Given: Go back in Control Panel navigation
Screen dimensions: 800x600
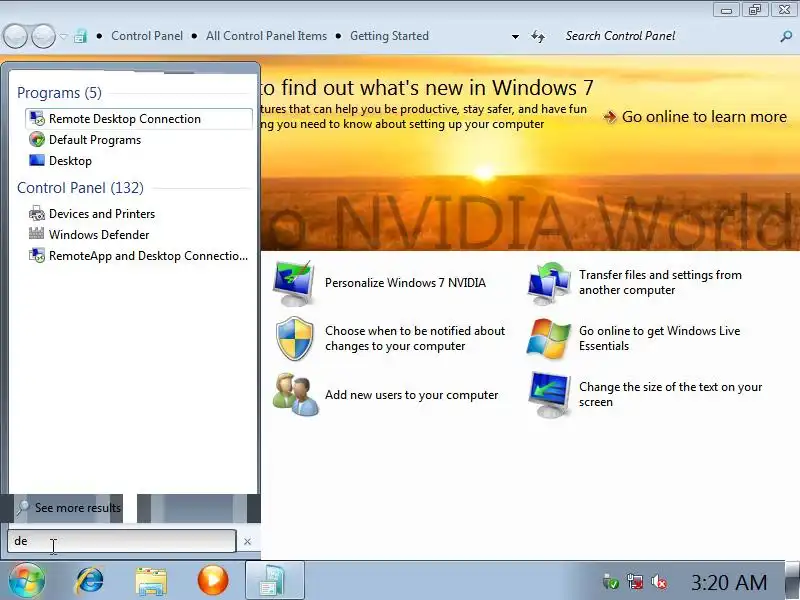Looking at the screenshot, I should pyautogui.click(x=15, y=36).
